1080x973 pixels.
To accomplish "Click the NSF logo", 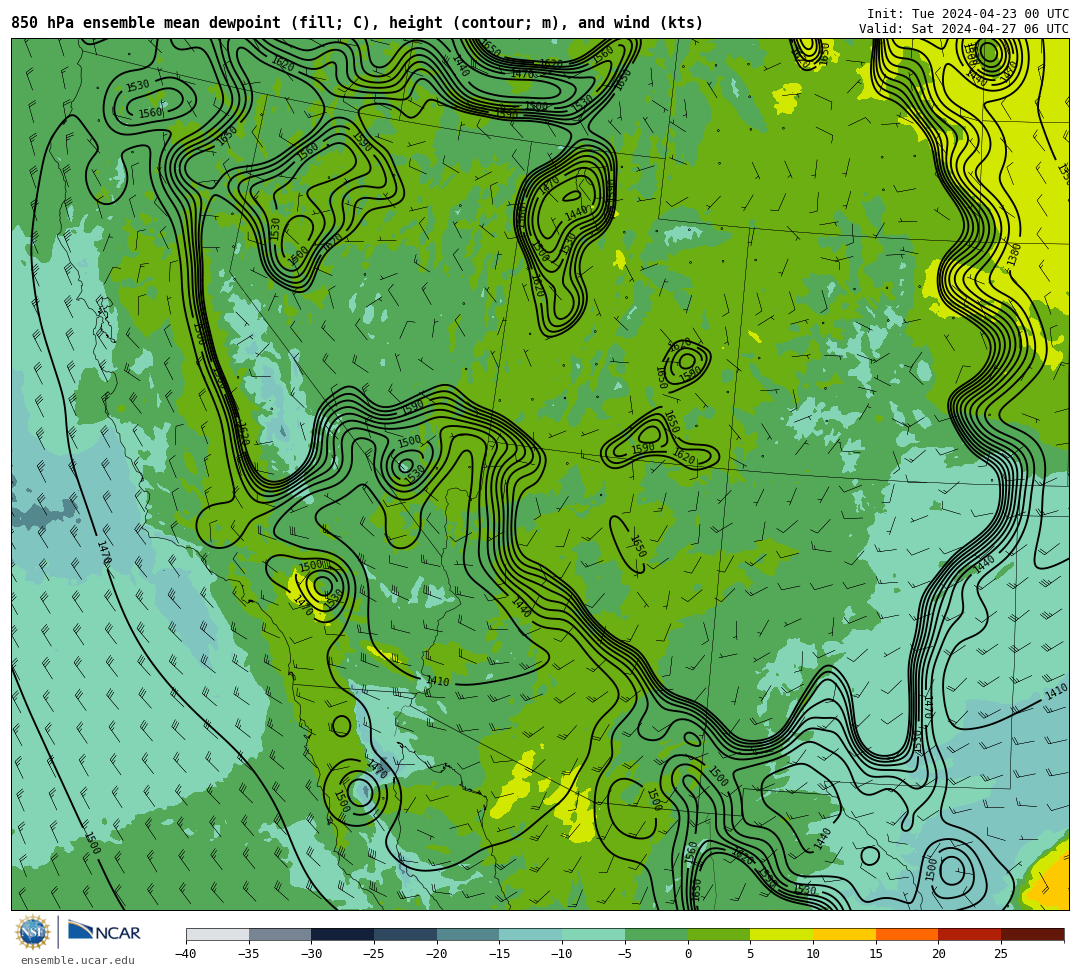I will [32, 933].
